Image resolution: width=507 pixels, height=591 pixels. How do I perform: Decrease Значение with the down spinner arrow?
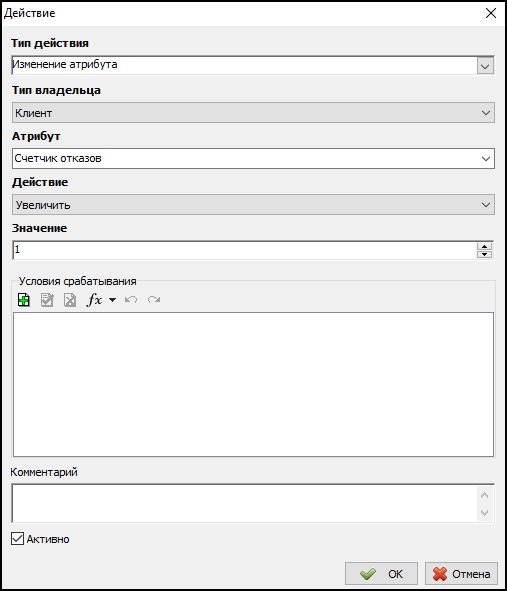(484, 254)
